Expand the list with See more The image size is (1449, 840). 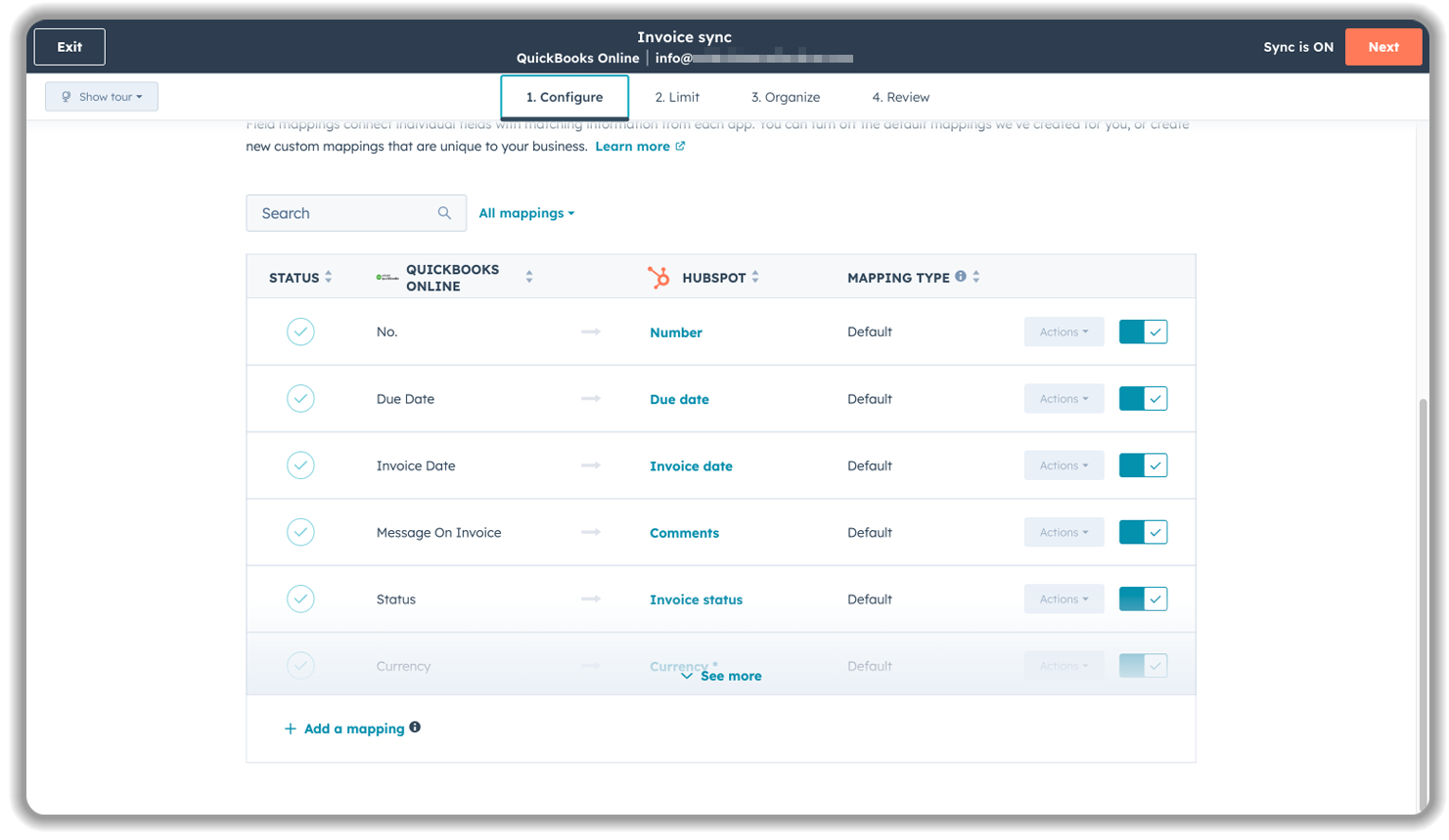tap(722, 677)
